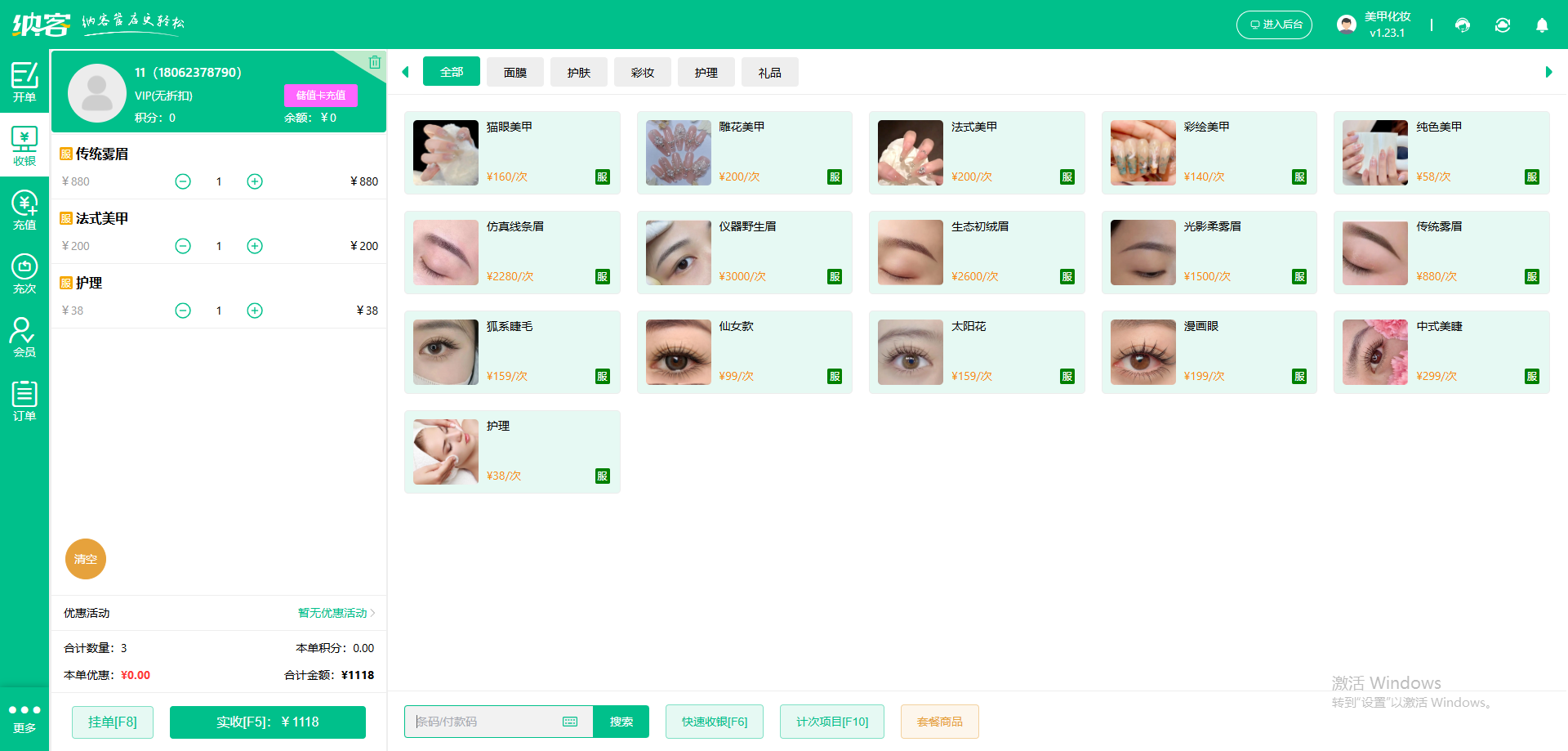Select the 护理 category tab
1568x751 pixels.
click(x=706, y=72)
